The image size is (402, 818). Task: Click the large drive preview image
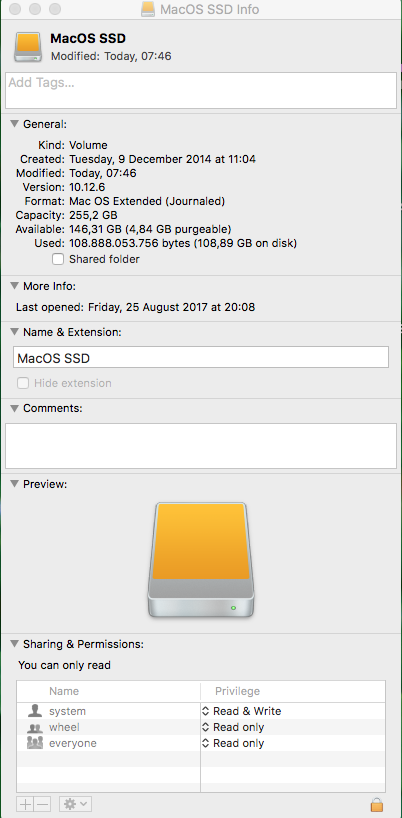click(201, 560)
